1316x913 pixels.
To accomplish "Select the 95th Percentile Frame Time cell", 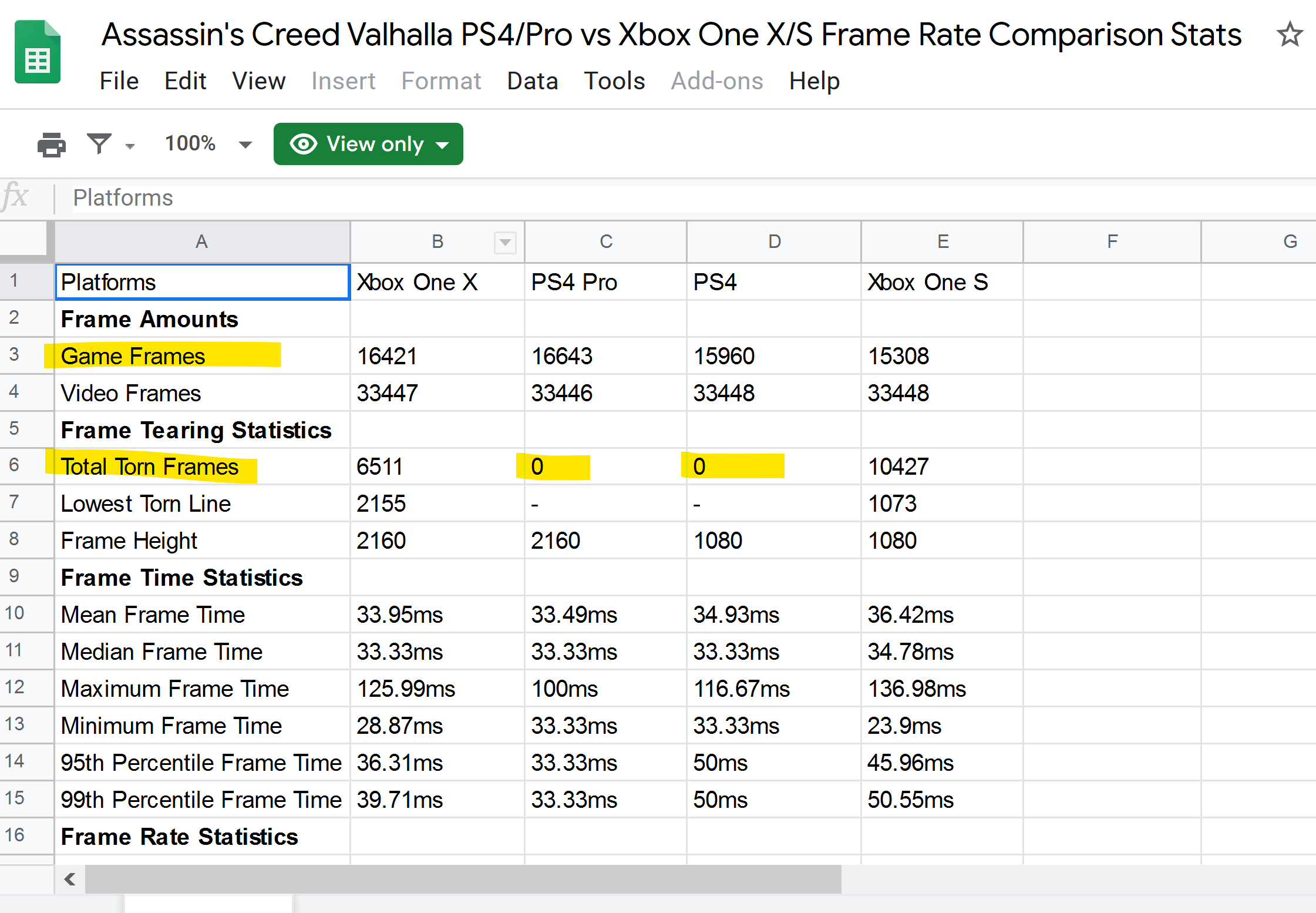I will click(202, 763).
